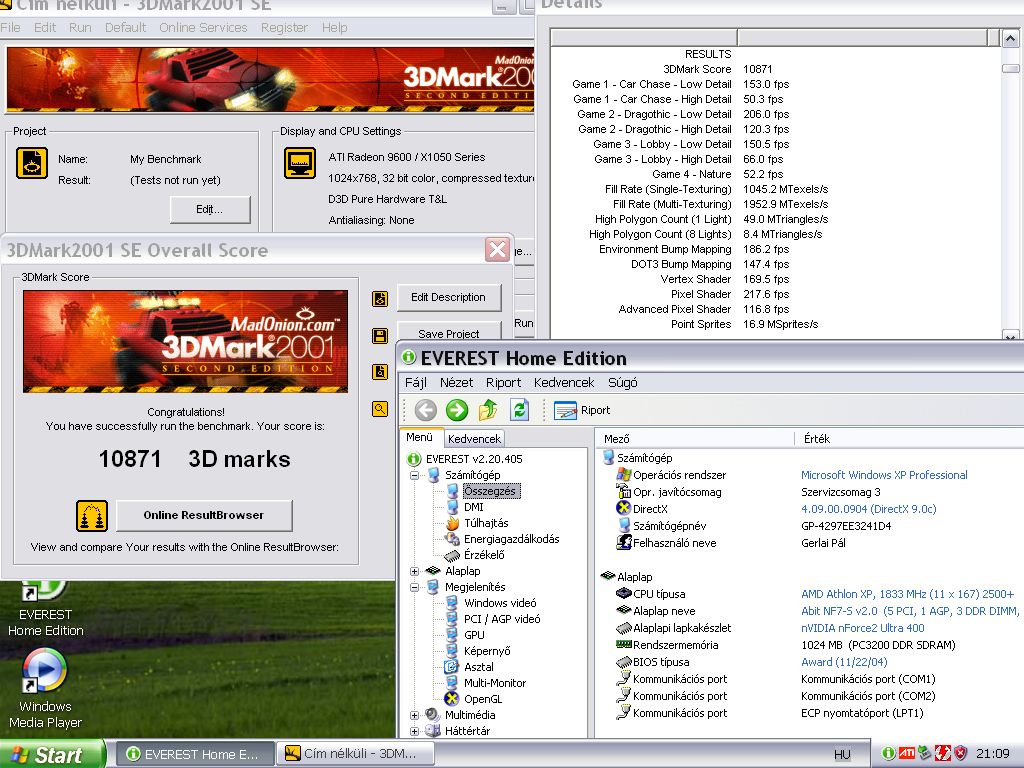Open EVEREST Home Edition desktop shortcut
This screenshot has width=1024, height=768.
pyautogui.click(x=45, y=609)
